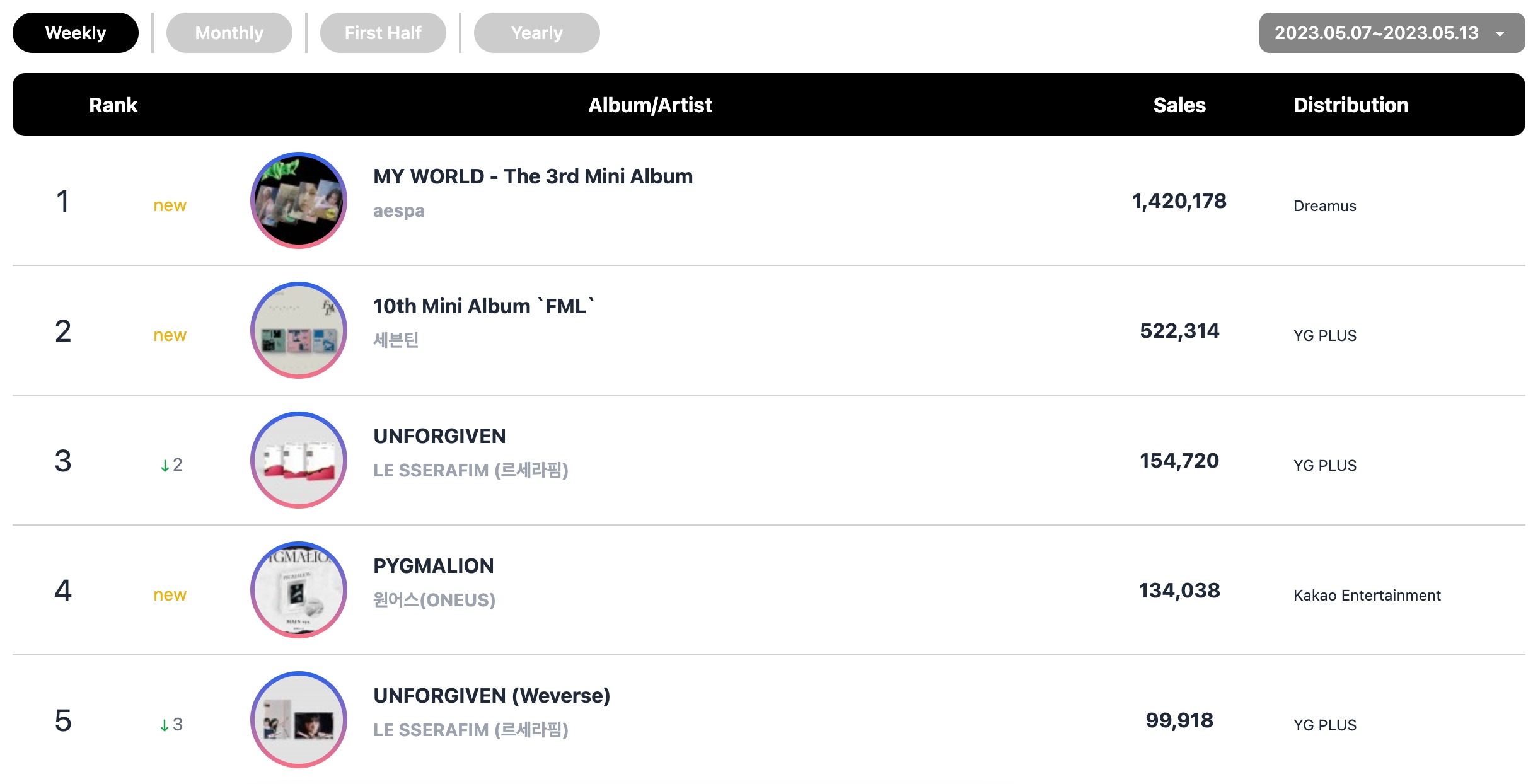
Task: Select the Distribution column header
Action: tap(1351, 105)
